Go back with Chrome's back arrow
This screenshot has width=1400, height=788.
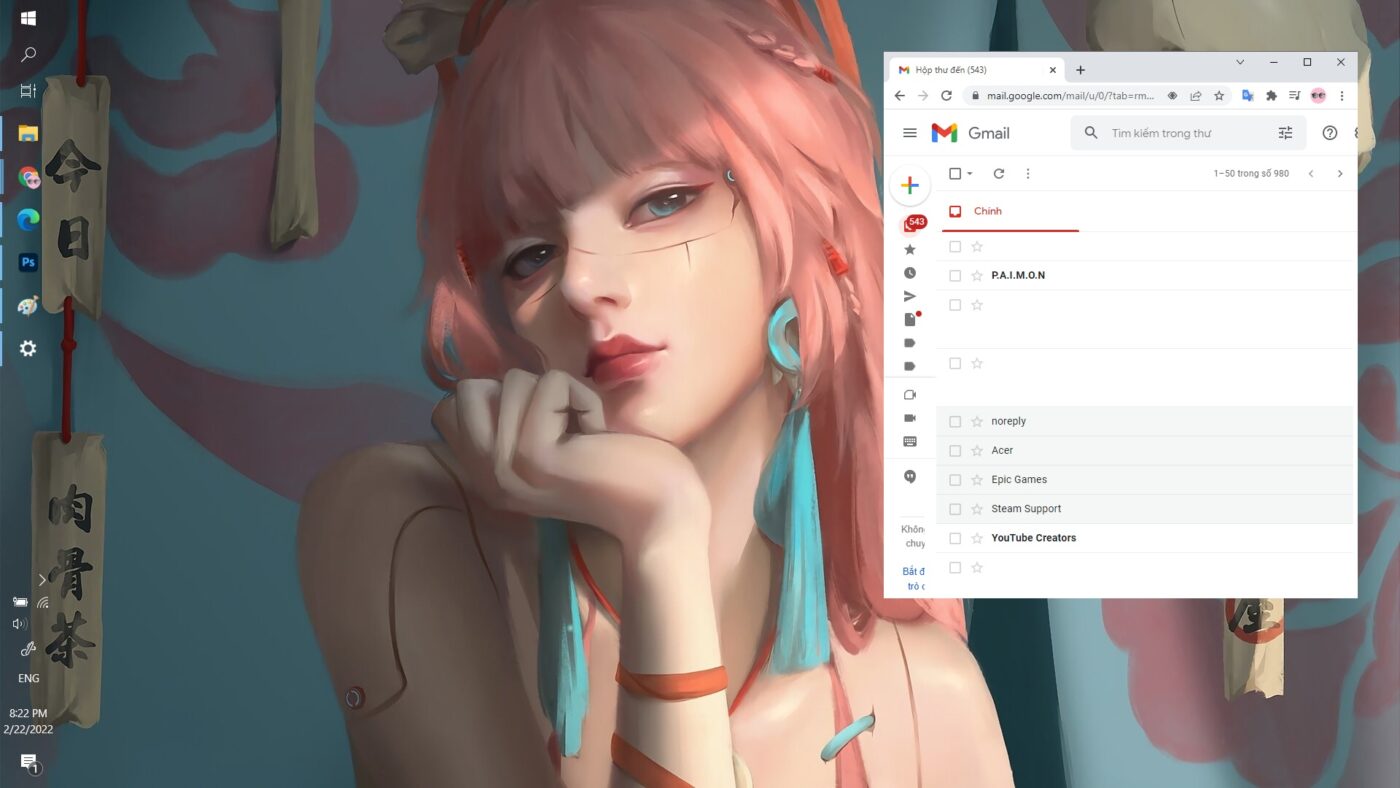[900, 96]
